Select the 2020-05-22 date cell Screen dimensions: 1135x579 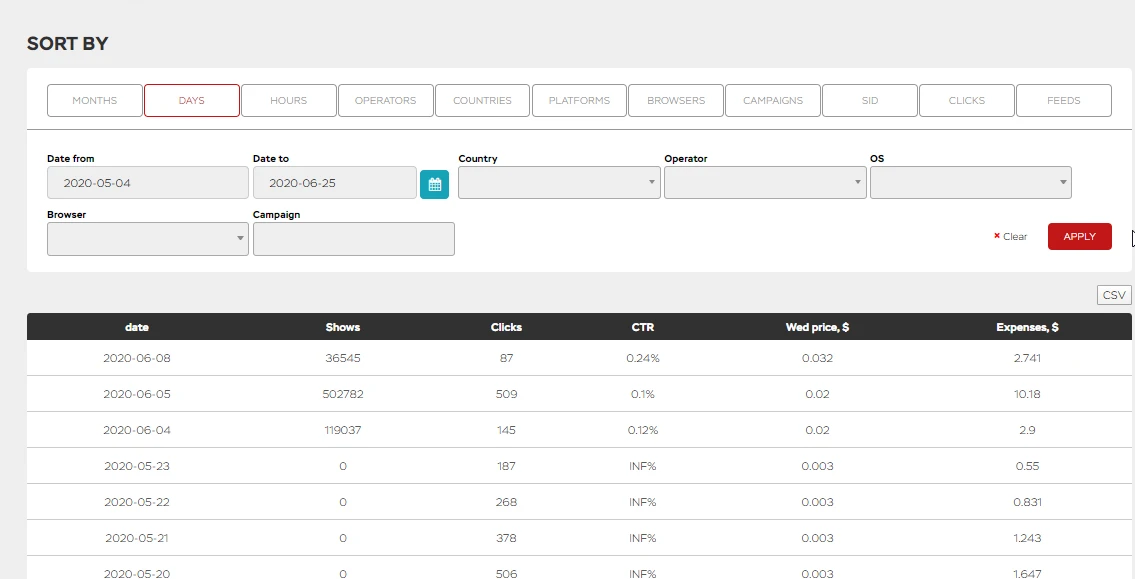(137, 502)
